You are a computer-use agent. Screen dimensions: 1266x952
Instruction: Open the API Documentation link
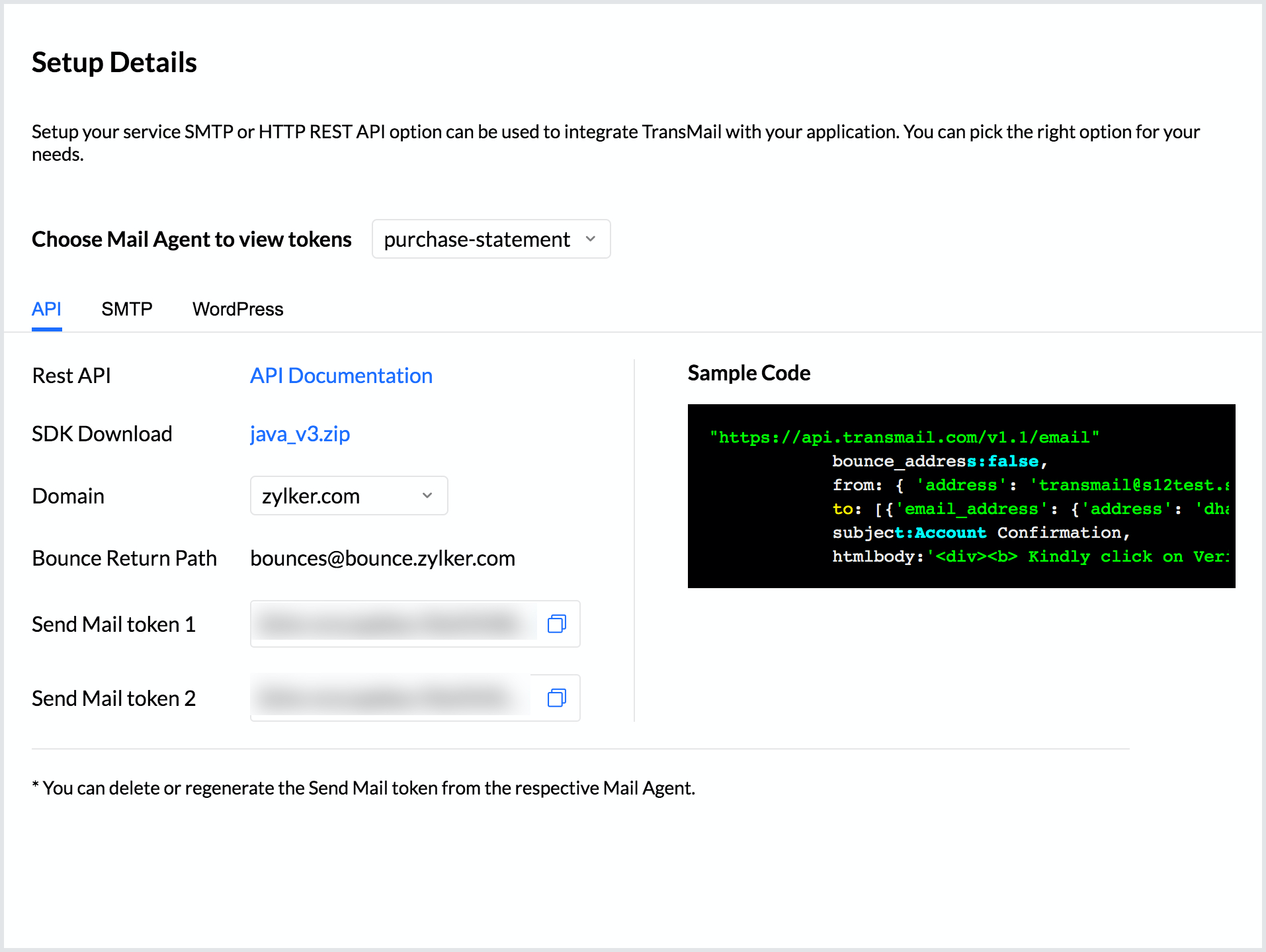[x=341, y=376]
